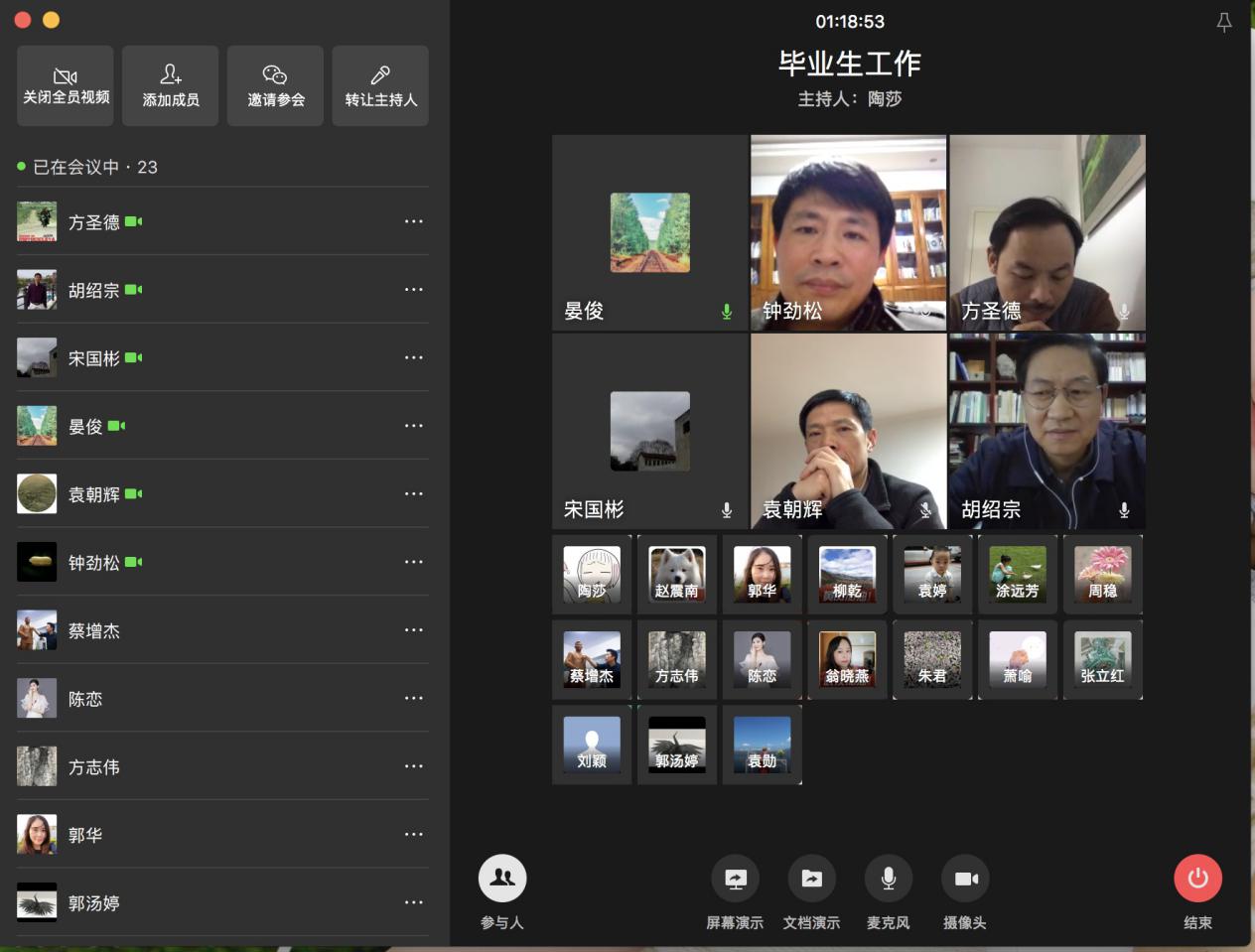1255x952 pixels.
Task: Select 陈恋 in the participant list
Action: pos(85,699)
